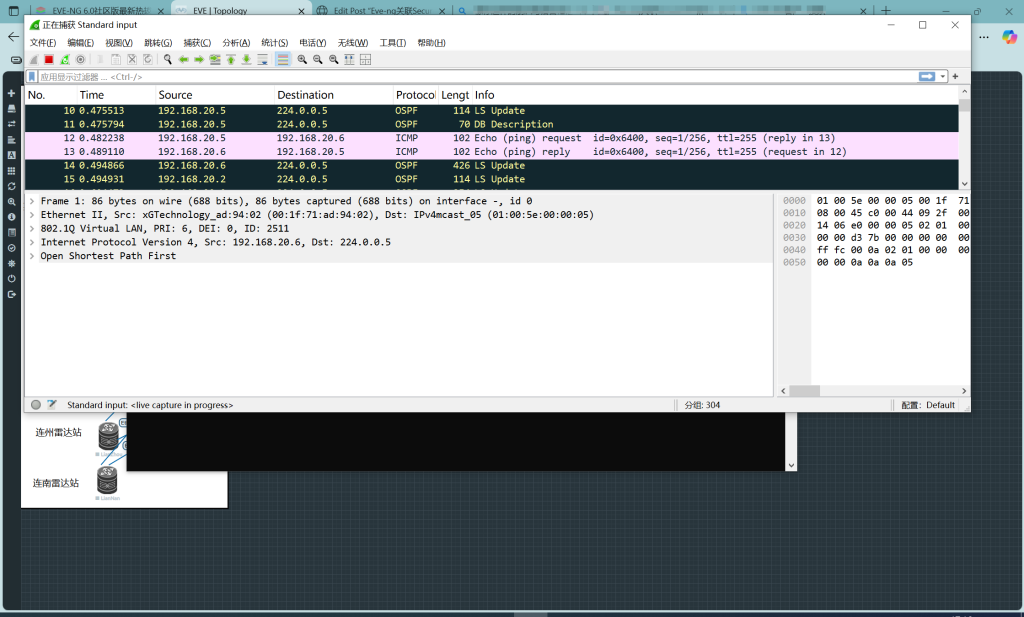Jump to the last packet in the toolbar
This screenshot has width=1024, height=617.
coord(246,60)
